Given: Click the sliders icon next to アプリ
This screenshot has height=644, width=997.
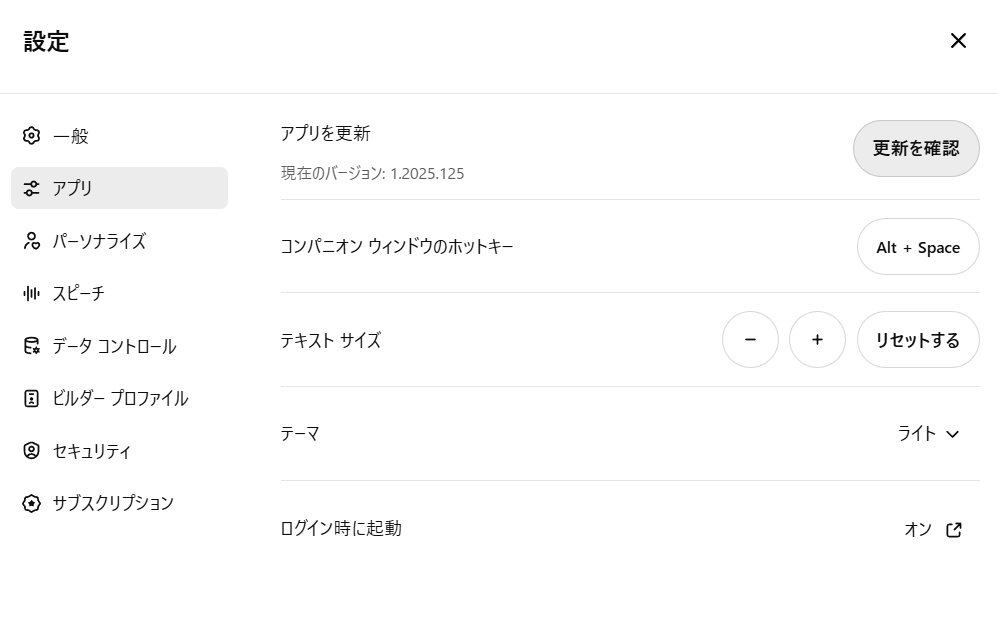Looking at the screenshot, I should point(31,188).
